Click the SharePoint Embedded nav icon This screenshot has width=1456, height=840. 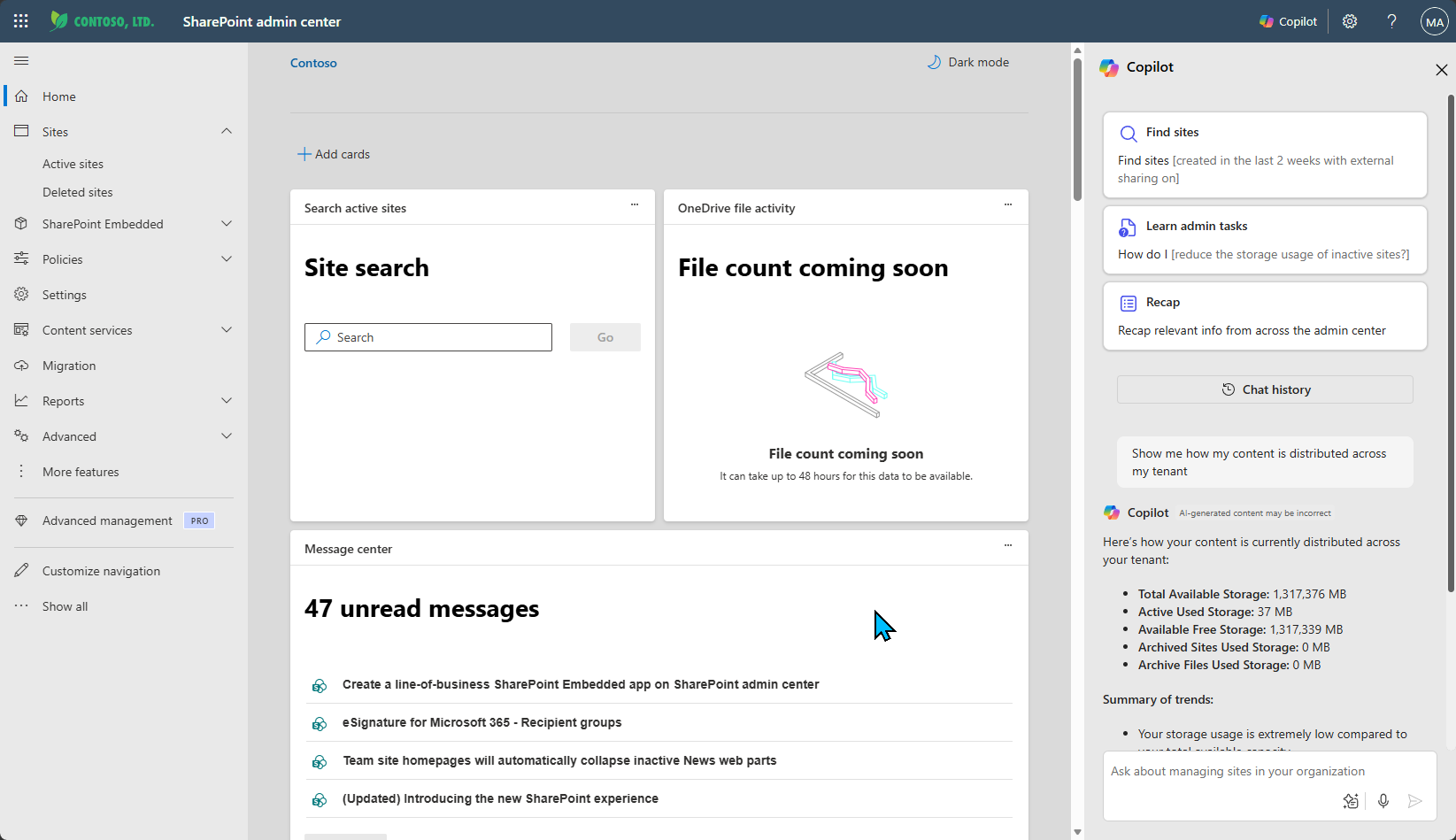pos(21,224)
